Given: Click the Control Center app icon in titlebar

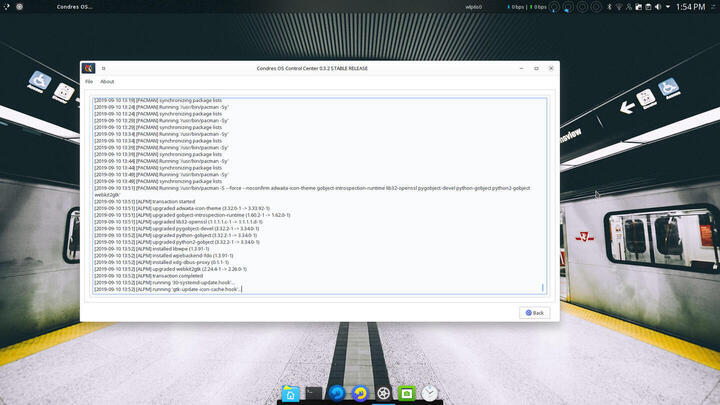Looking at the screenshot, I should click(x=89, y=68).
